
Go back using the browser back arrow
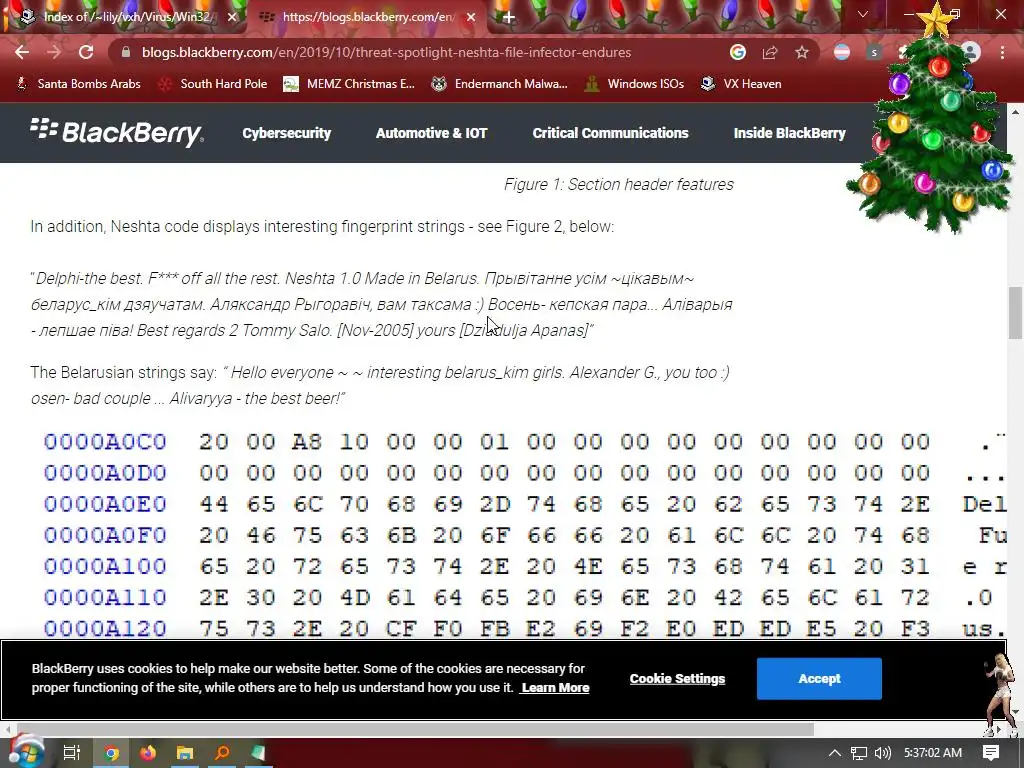[x=22, y=52]
